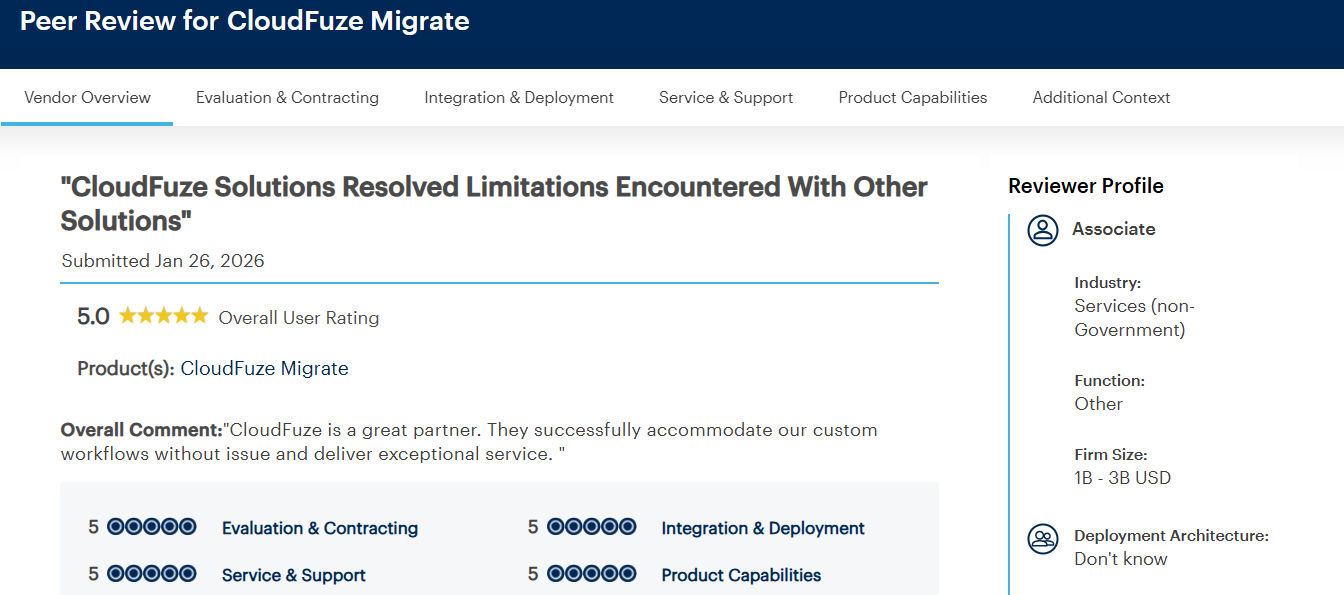Open the Product Capabilities tab

(x=912, y=97)
